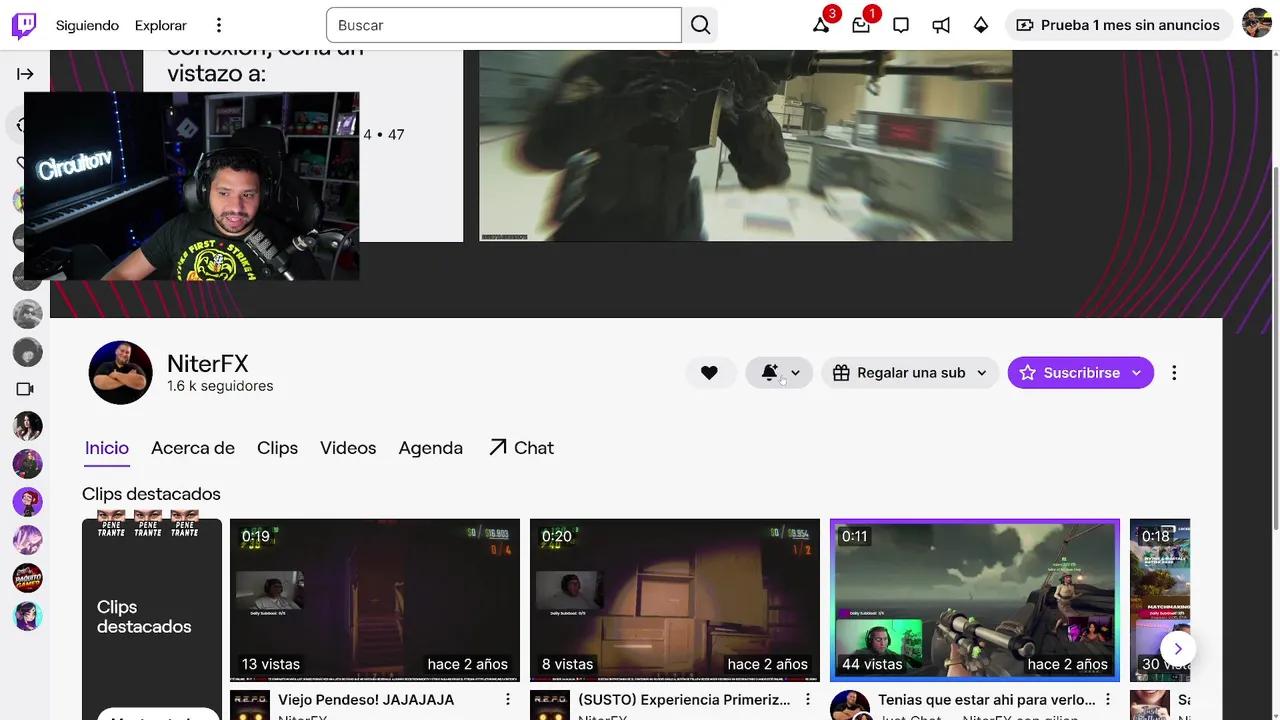This screenshot has height=720, width=1280.
Task: Advance clips carousel with right arrow
Action: click(1178, 648)
